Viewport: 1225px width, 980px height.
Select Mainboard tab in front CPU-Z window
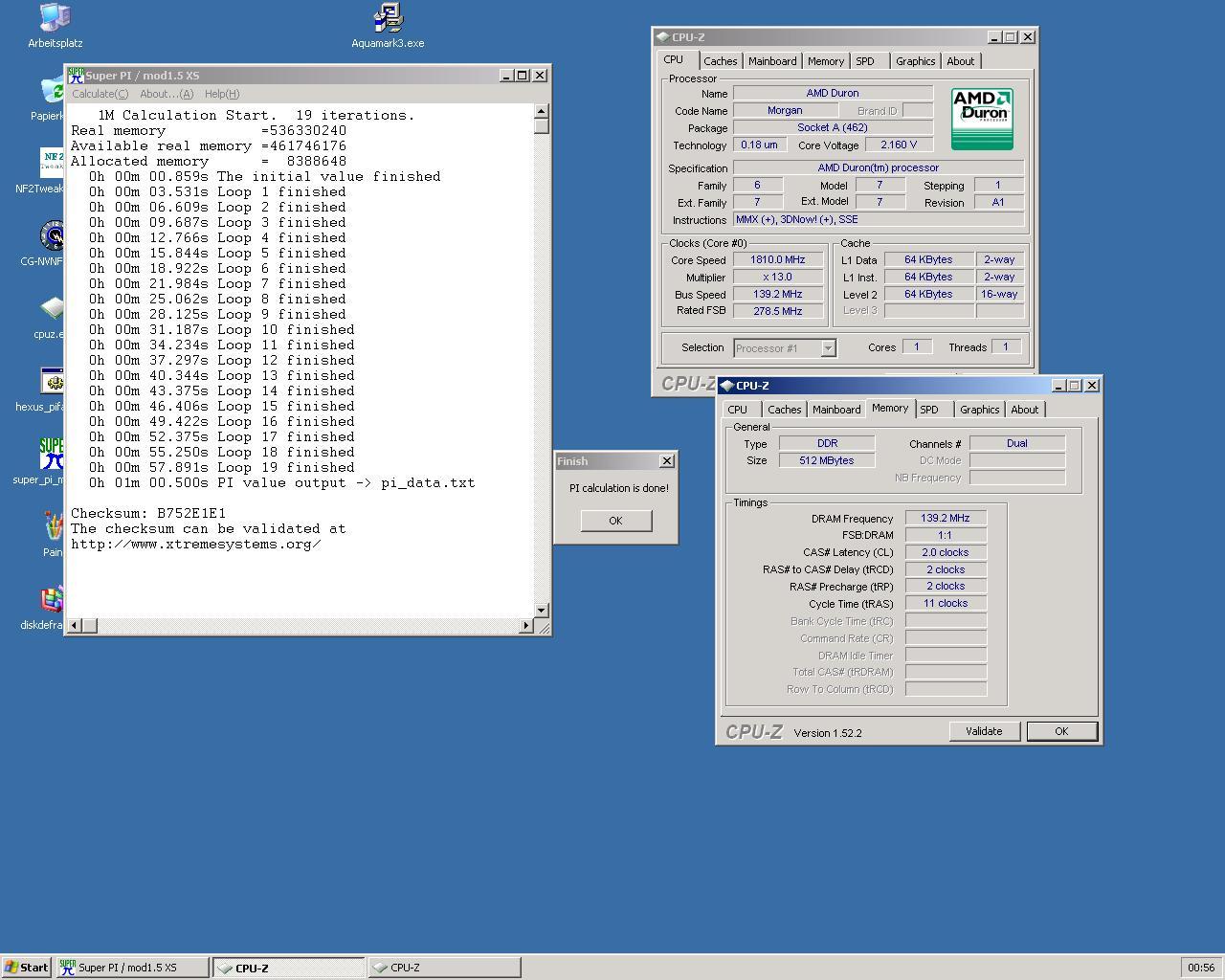(x=836, y=410)
